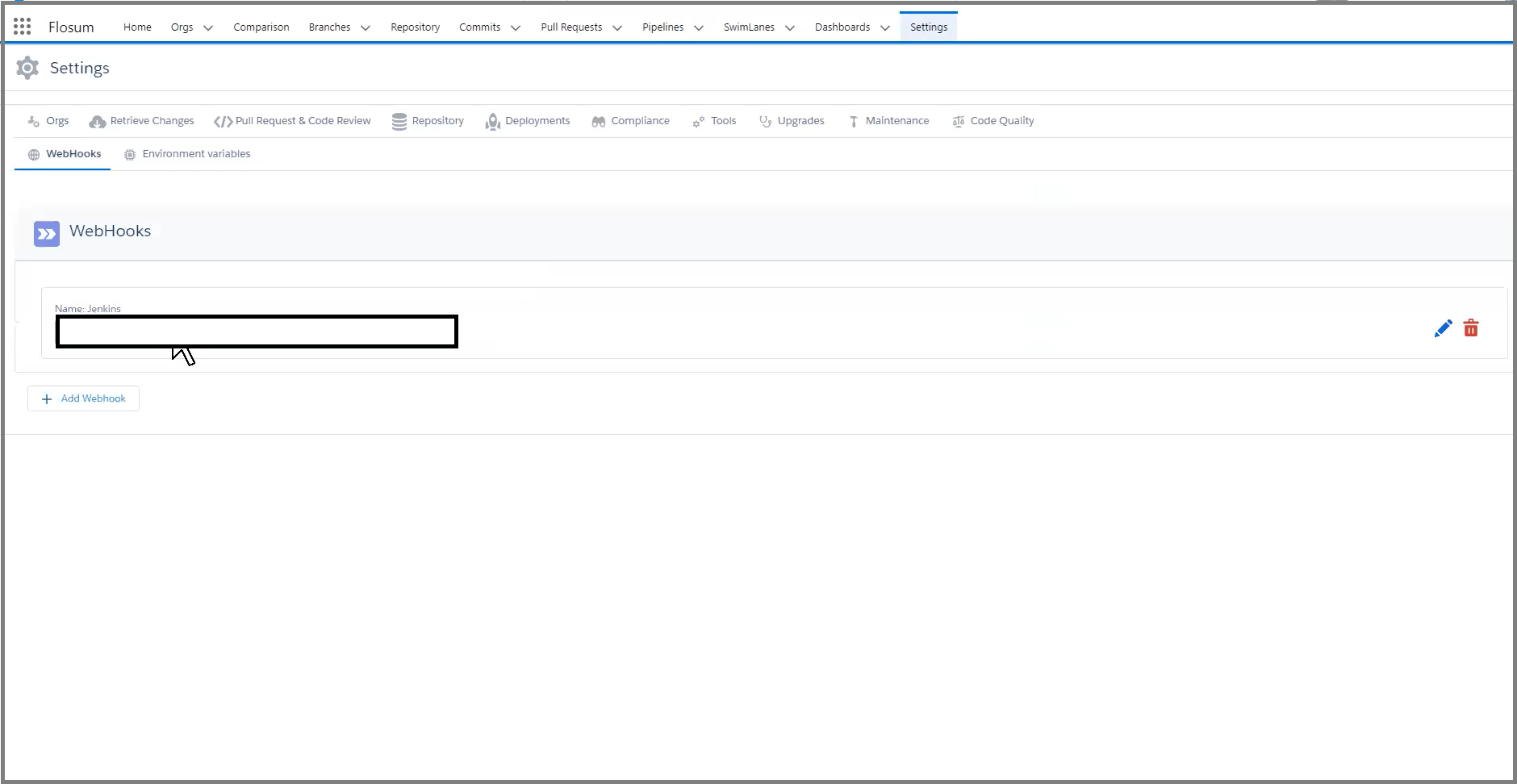Open the Orgs navigation tab label

(x=182, y=27)
